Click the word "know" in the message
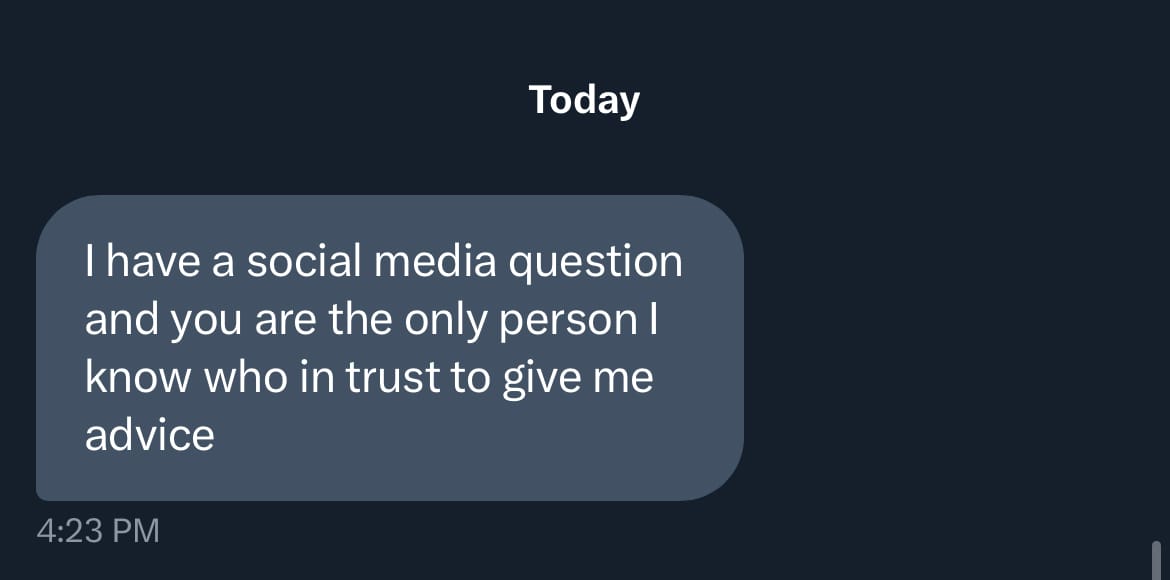This screenshot has height=580, width=1170. coord(139,378)
